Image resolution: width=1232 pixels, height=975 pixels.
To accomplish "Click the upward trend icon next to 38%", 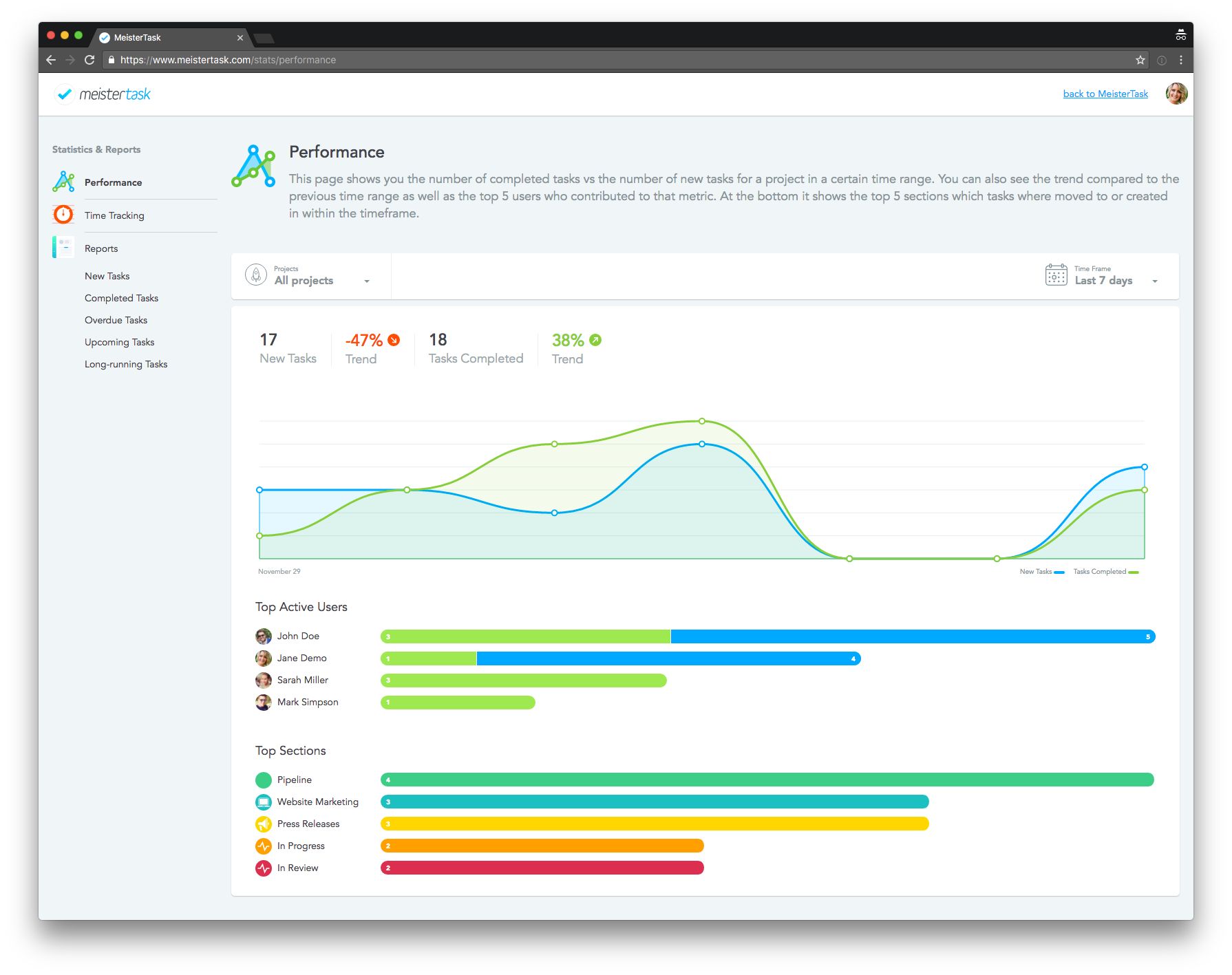I will click(x=595, y=339).
